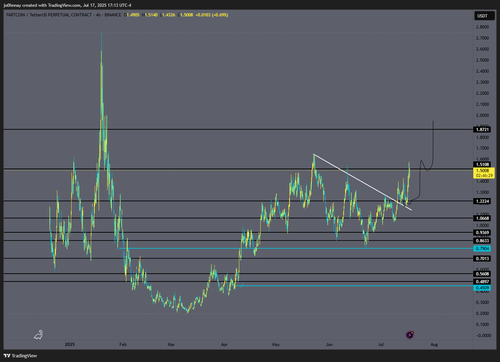This screenshot has height=362, width=500.
Task: Click the dinosaur watermark icon on the chart
Action: 38,335
